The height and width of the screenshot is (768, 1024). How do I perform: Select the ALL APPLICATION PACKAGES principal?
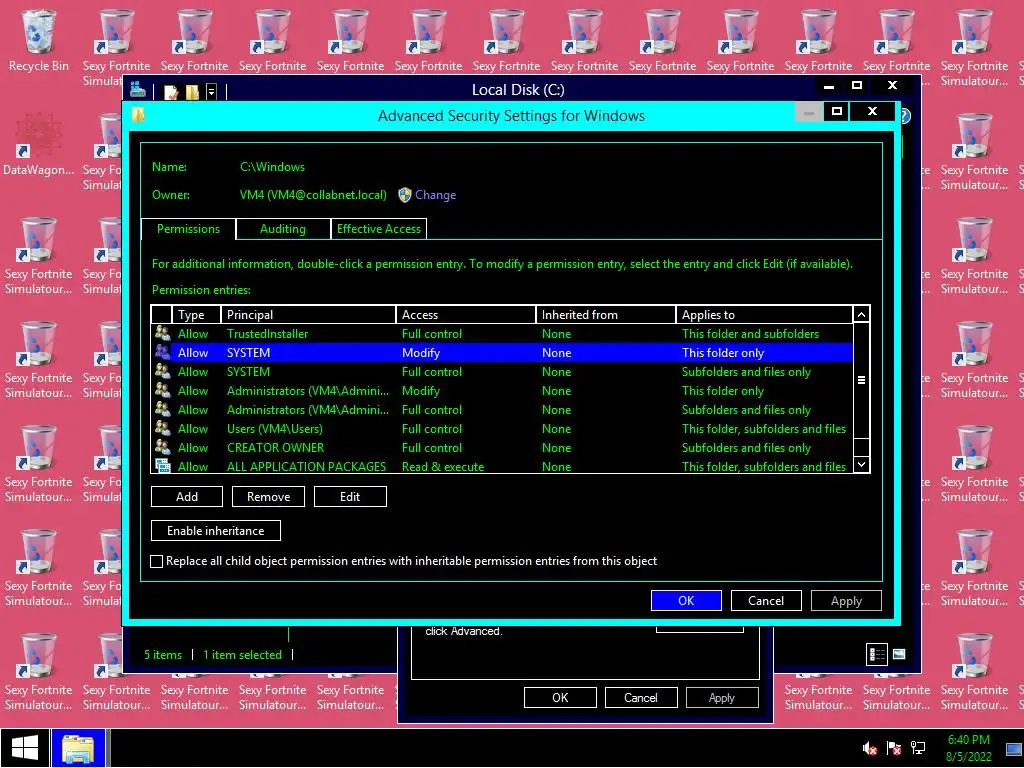306,466
